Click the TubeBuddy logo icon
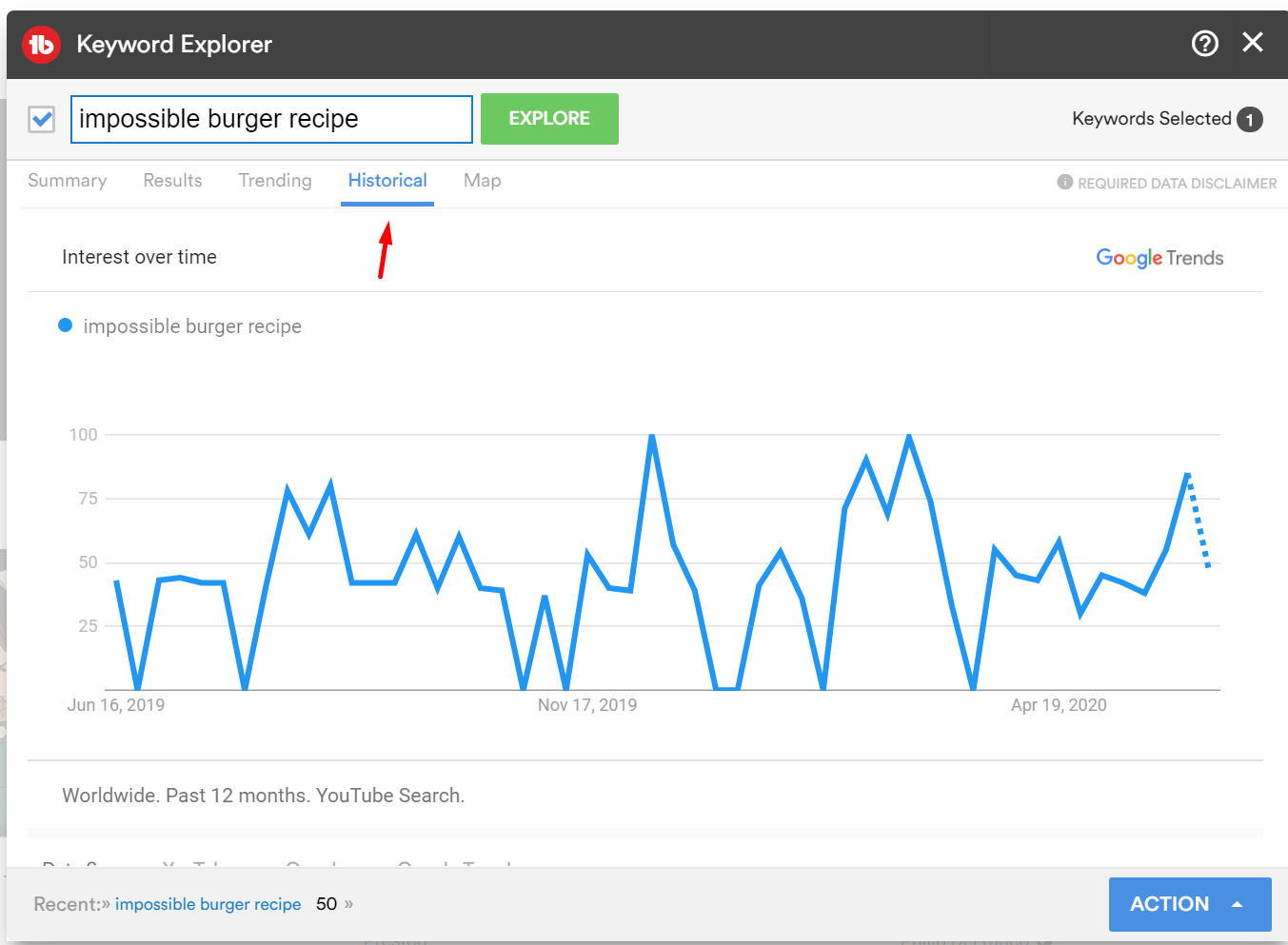Screen dimensions: 1288x945 pyautogui.click(x=41, y=45)
